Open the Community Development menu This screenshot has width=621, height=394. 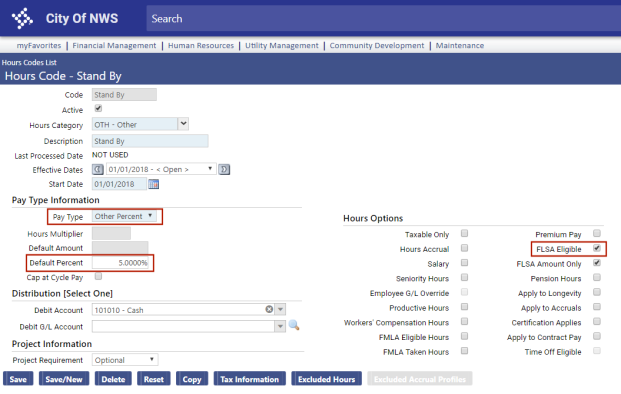click(377, 46)
